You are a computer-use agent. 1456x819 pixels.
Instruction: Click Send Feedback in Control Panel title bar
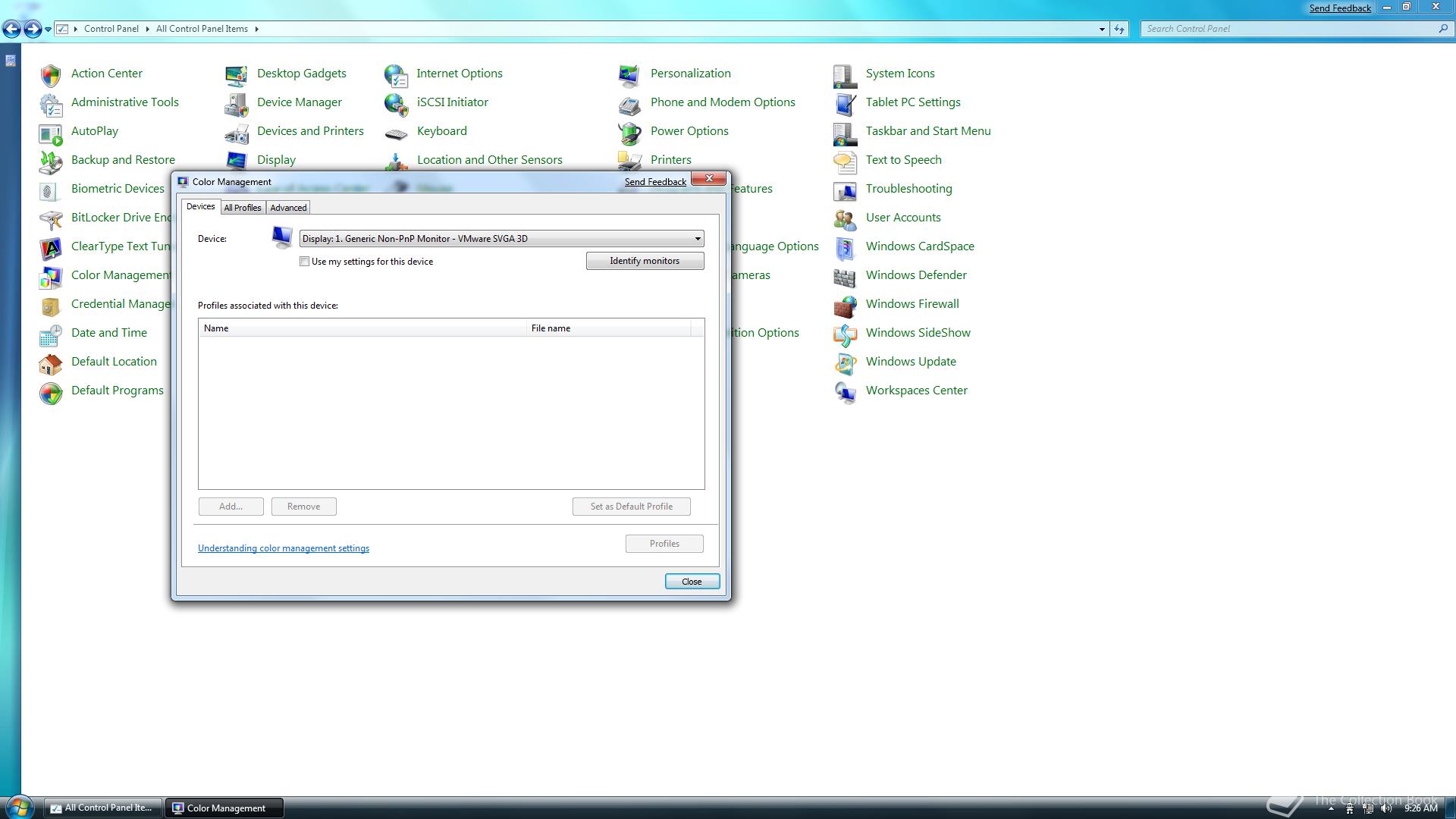pos(1340,8)
